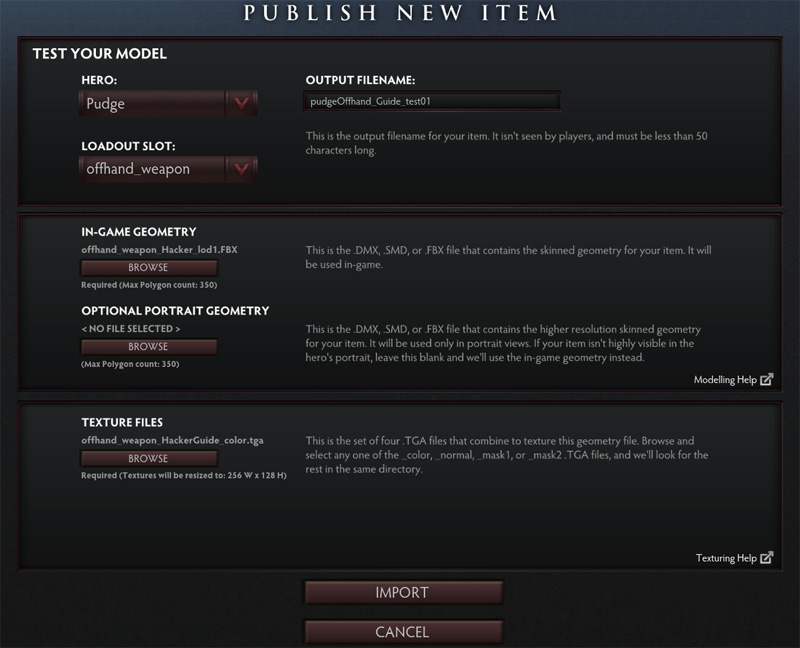Viewport: 800px width, 648px height.
Task: Open the Hero dropdown showing Pudge
Action: click(x=154, y=103)
